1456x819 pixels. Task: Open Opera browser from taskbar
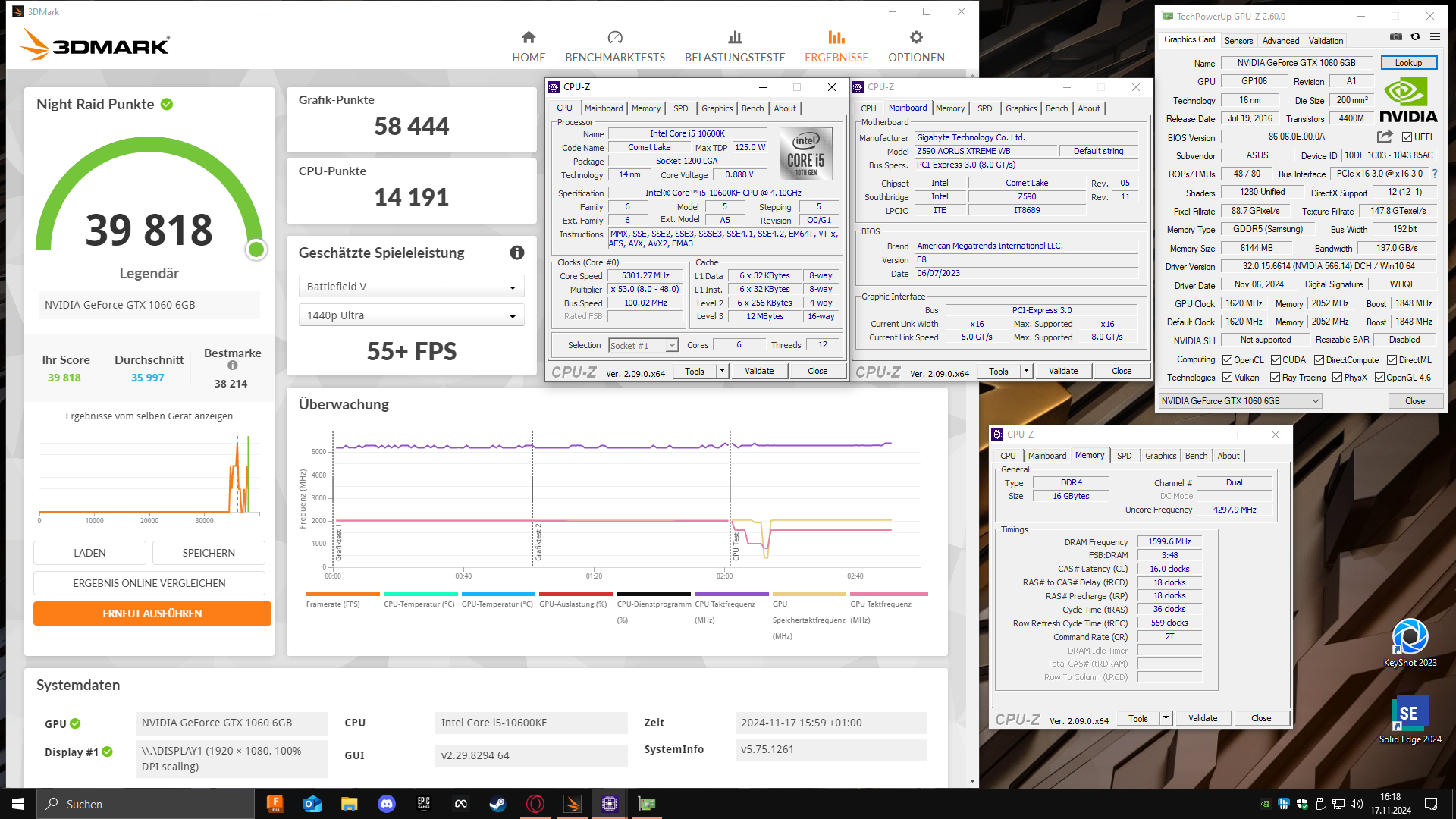tap(535, 804)
